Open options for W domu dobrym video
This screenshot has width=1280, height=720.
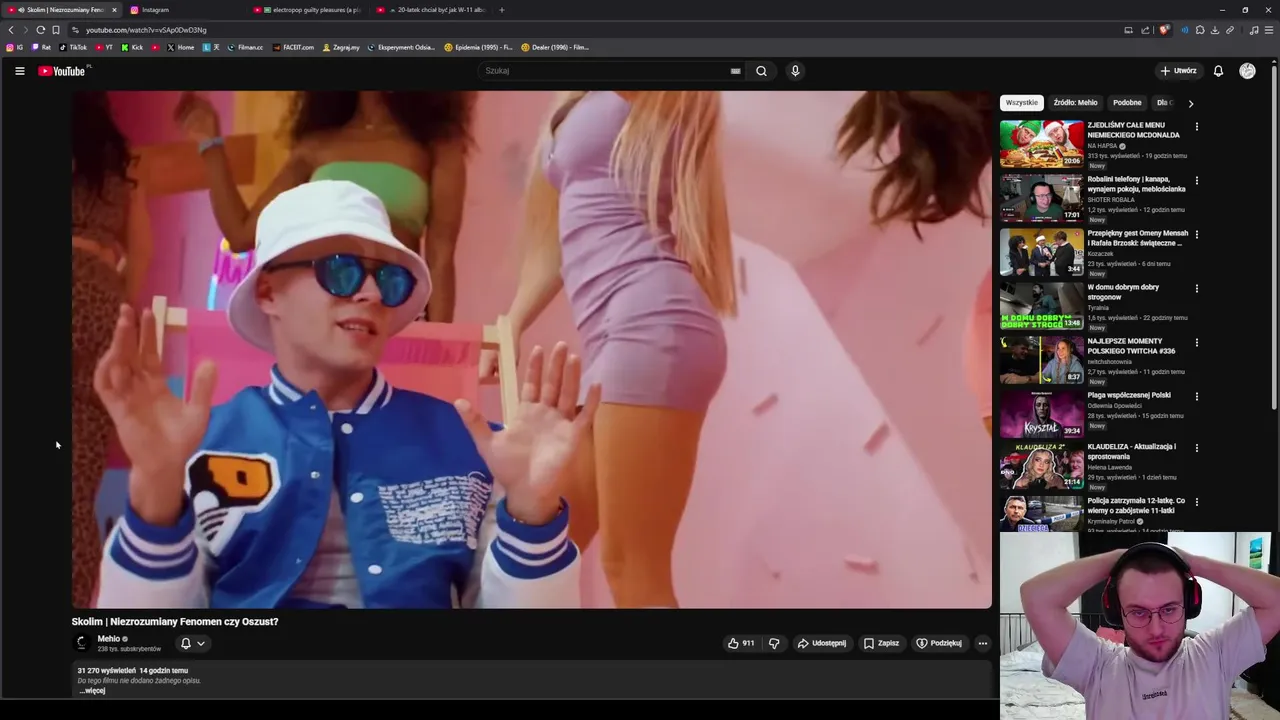pyautogui.click(x=1196, y=289)
